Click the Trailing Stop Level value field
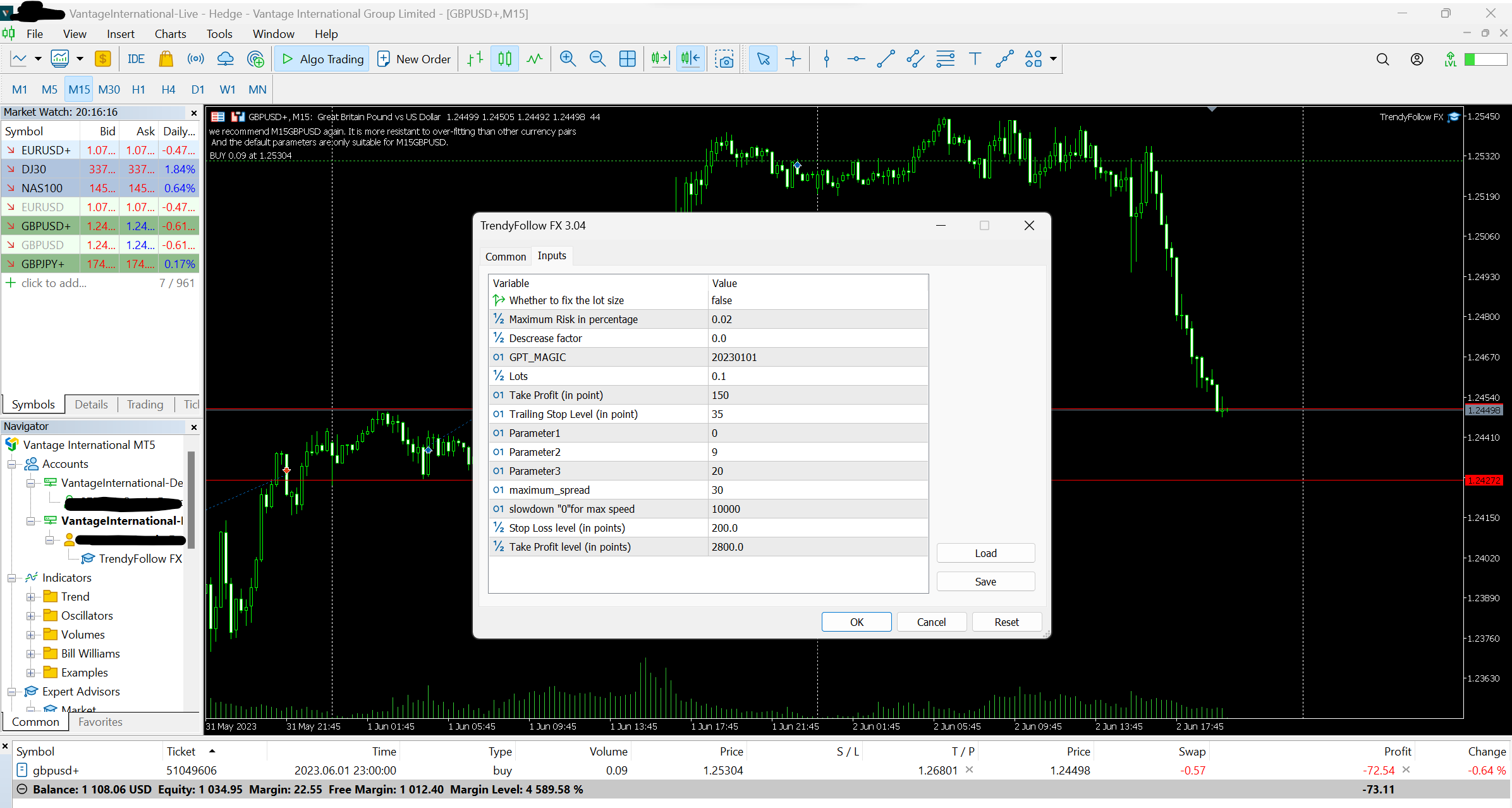This screenshot has height=808, width=1512. pos(817,414)
